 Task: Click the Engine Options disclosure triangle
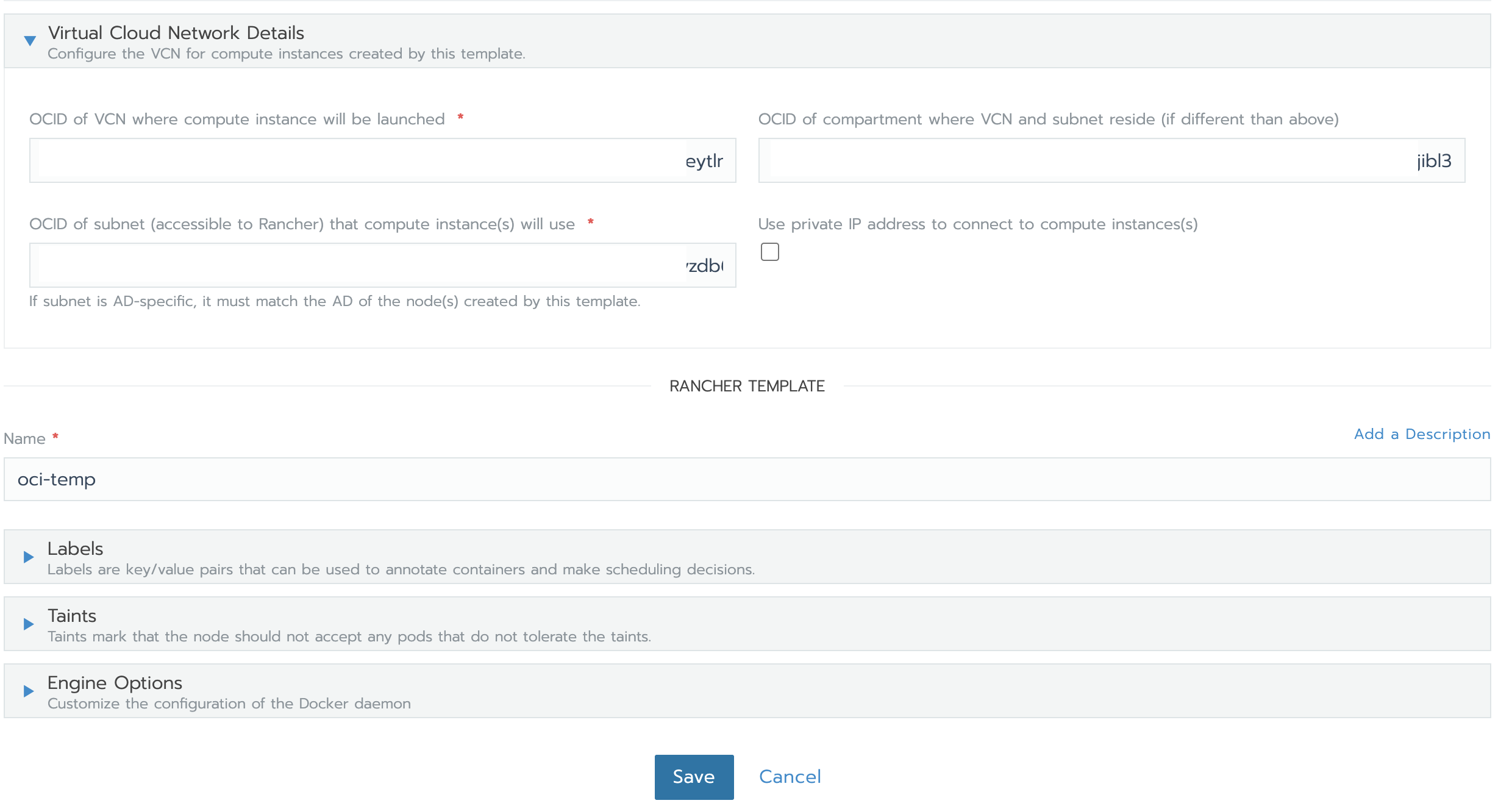click(x=28, y=691)
